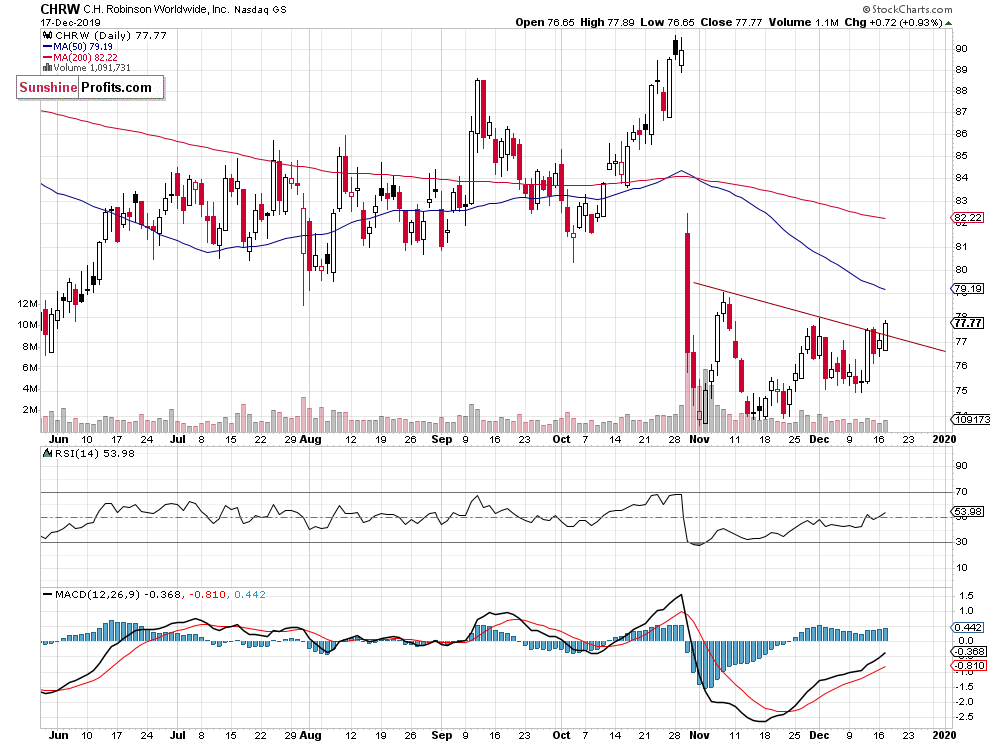Screen dimensions: 990x744
Task: Click the 79.19 blue MA price tag
Action: (968, 289)
